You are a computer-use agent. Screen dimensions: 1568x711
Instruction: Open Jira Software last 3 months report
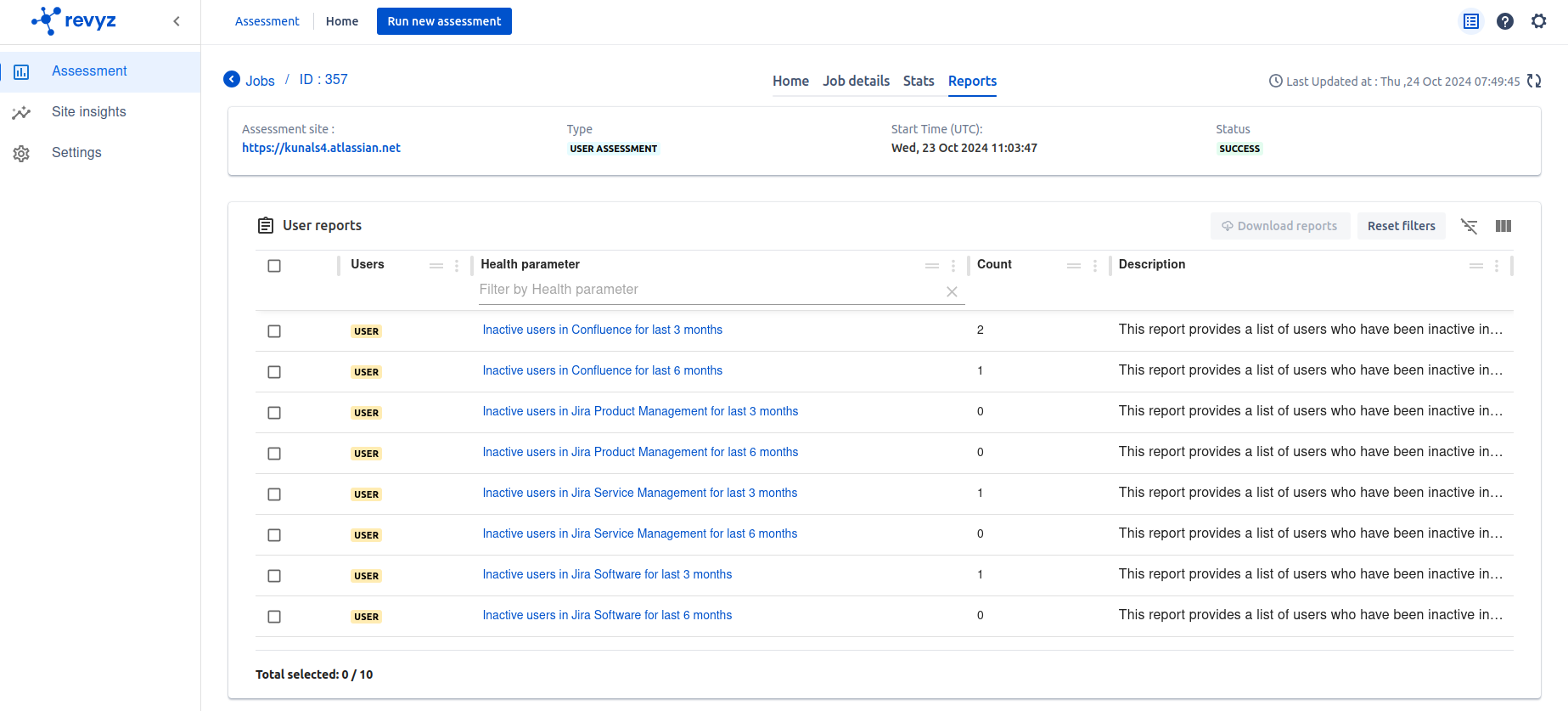[x=607, y=574]
